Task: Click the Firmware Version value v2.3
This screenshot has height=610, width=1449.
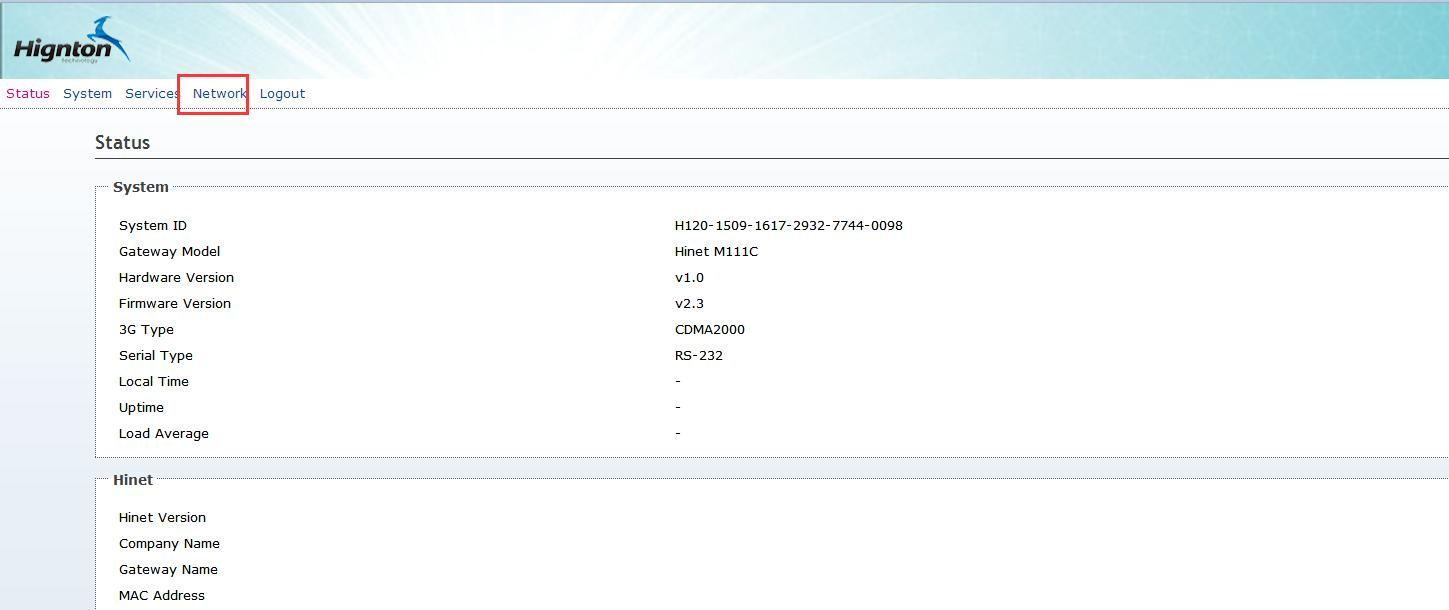Action: click(x=689, y=304)
